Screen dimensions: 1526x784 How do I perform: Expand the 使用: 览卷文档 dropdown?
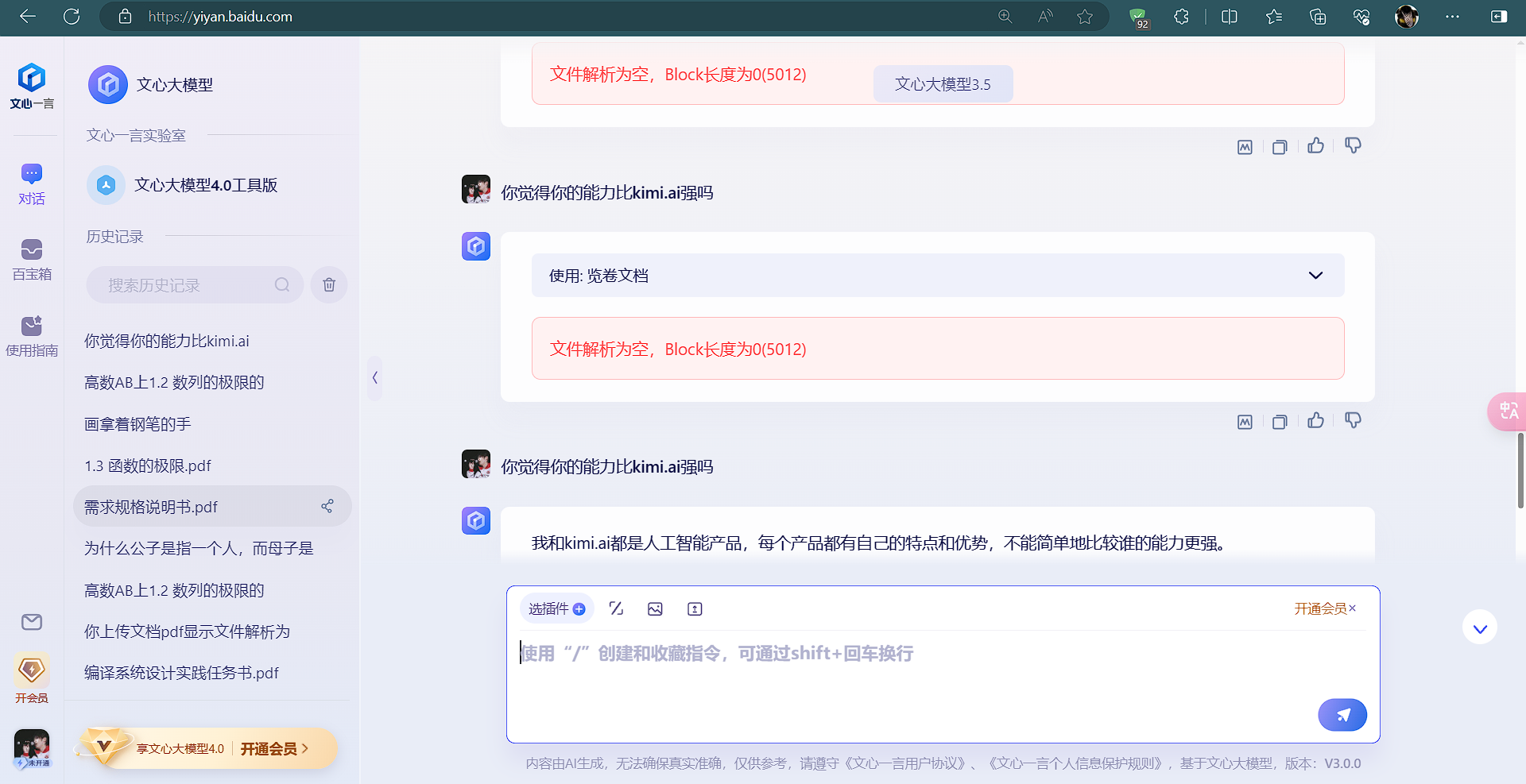click(938, 276)
